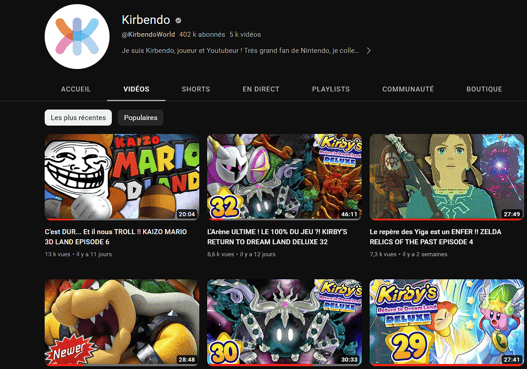The image size is (527, 369).
Task: Click the 30:33 duration badge
Action: point(349,359)
